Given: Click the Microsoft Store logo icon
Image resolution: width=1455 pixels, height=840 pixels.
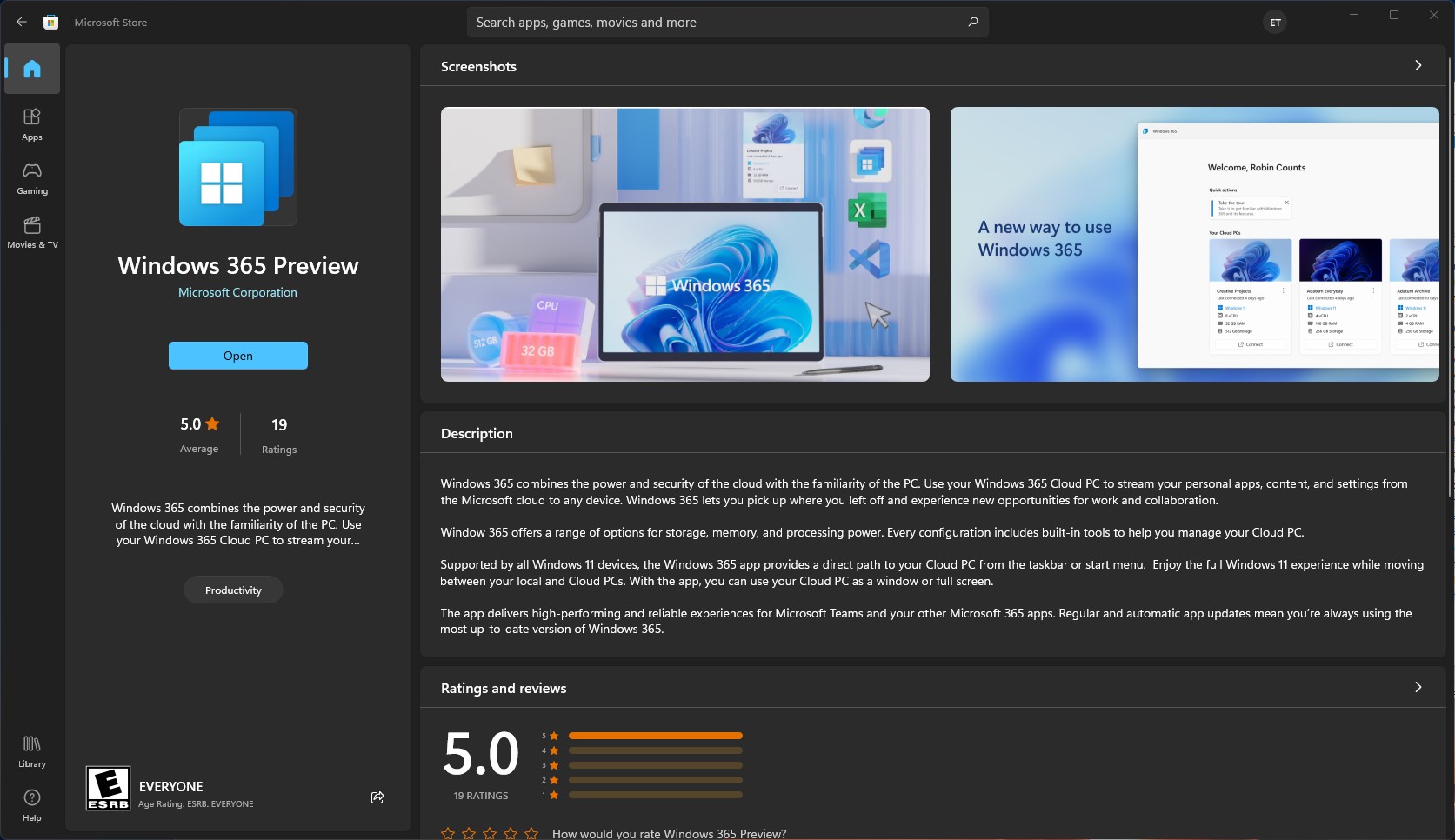Looking at the screenshot, I should 50,22.
